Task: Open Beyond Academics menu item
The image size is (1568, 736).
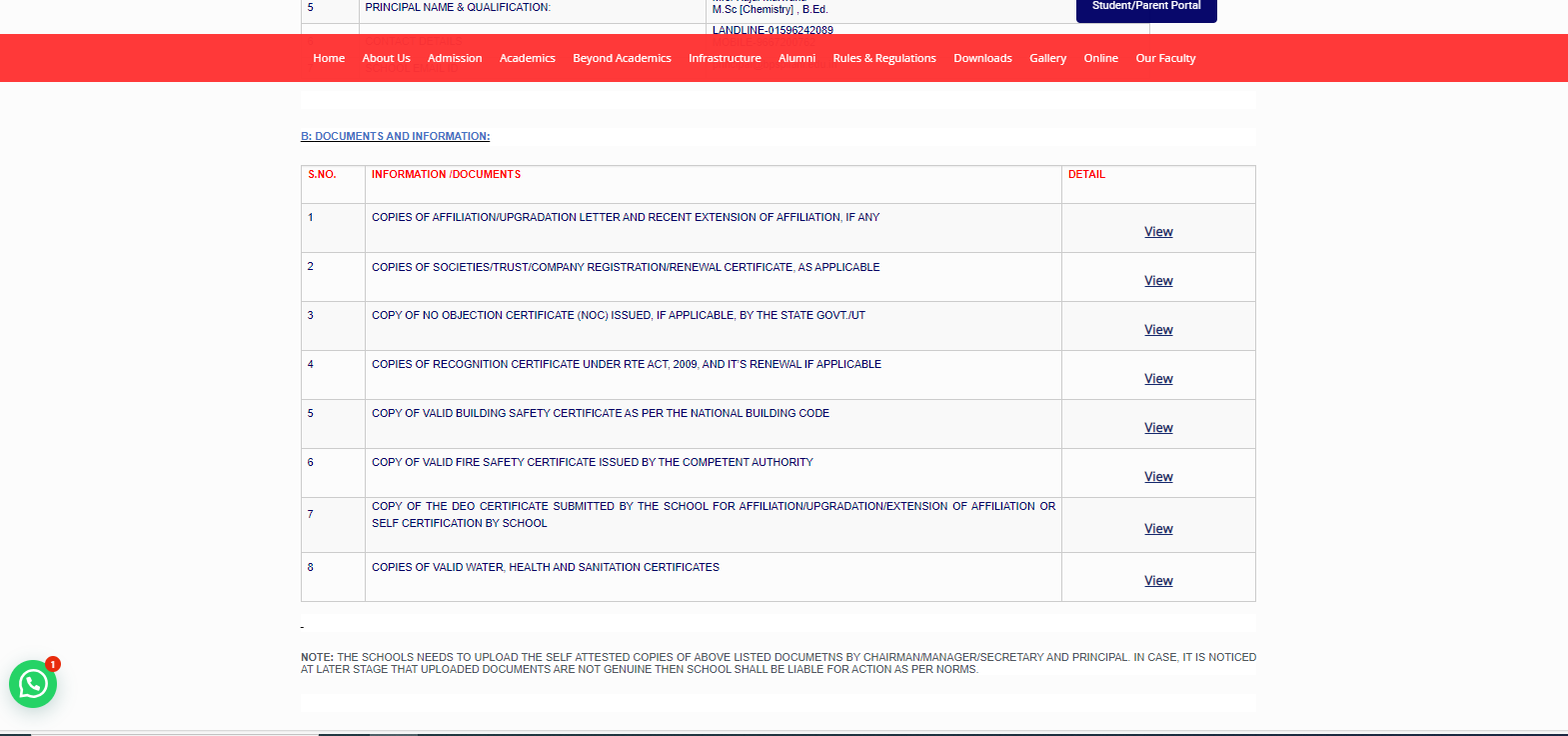Action: pos(622,58)
